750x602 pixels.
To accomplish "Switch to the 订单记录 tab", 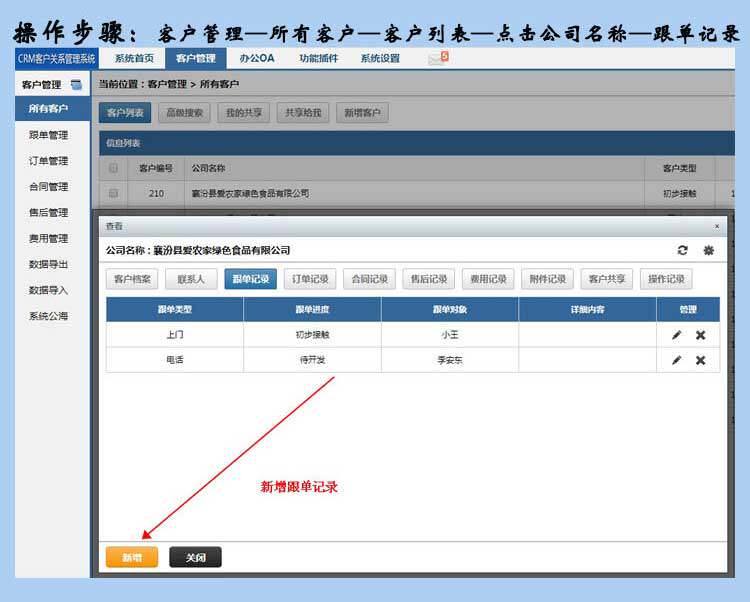I will (310, 279).
